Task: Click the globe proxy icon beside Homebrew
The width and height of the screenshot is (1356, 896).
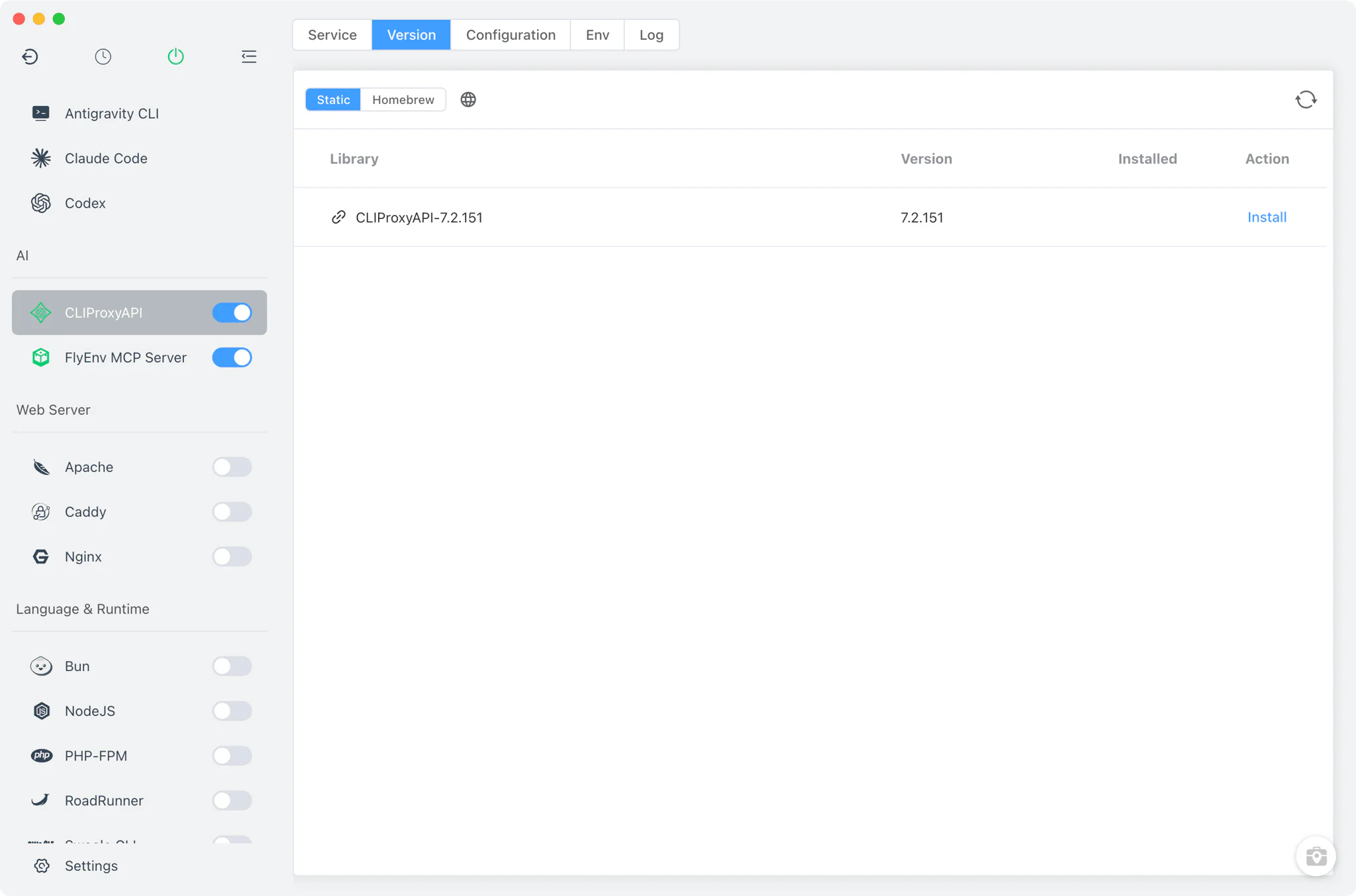Action: 468,99
